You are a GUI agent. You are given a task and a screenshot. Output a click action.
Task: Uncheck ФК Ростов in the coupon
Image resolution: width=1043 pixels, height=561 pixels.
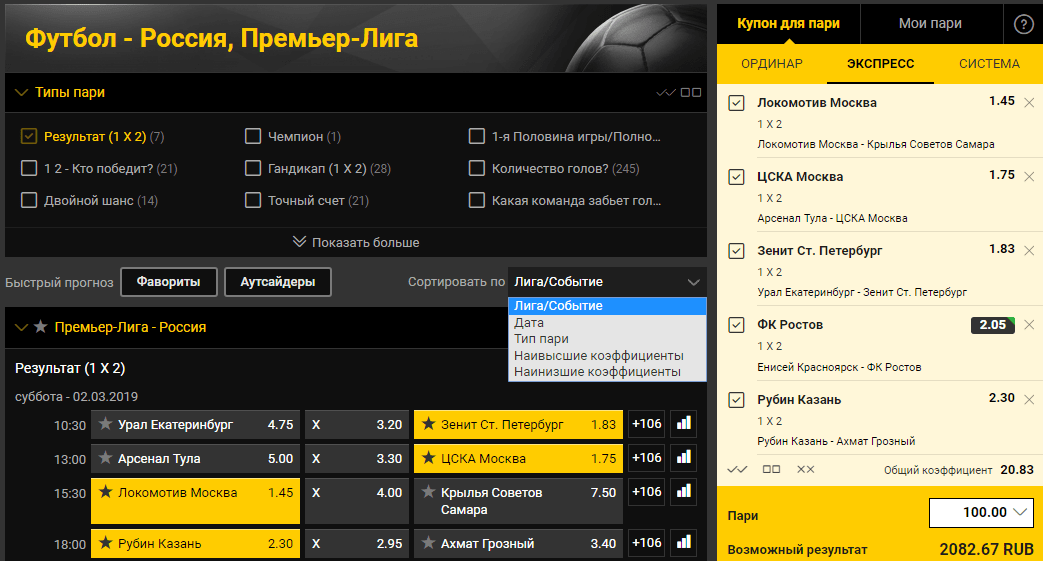[736, 325]
